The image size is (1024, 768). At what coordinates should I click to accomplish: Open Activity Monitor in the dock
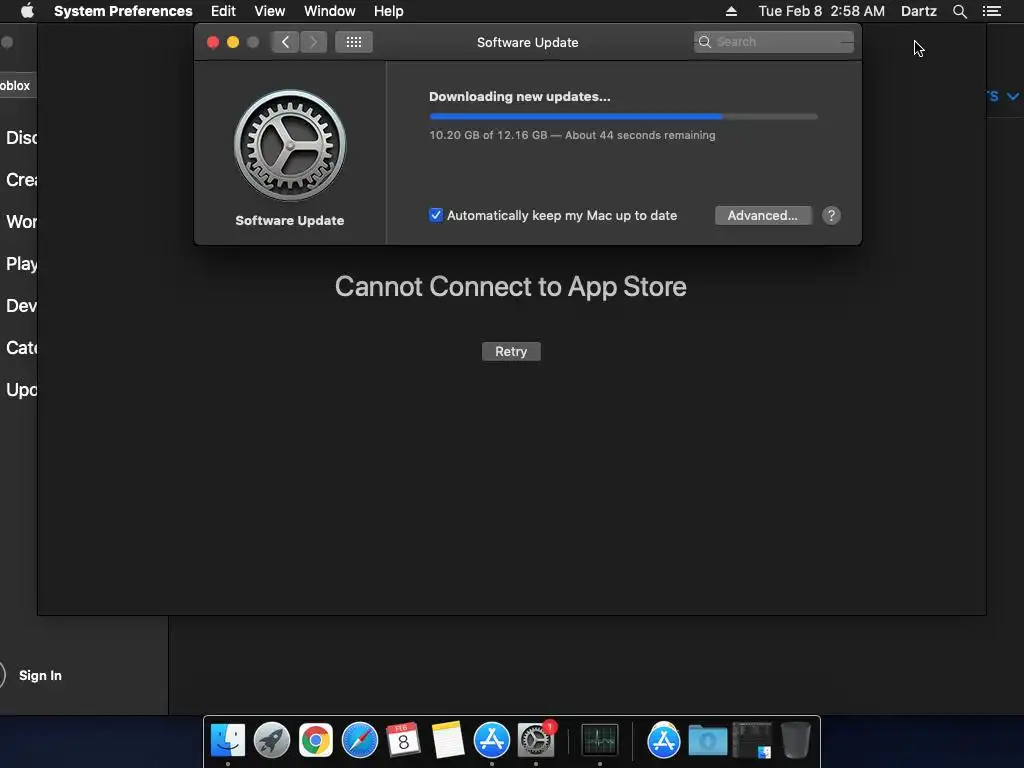600,740
